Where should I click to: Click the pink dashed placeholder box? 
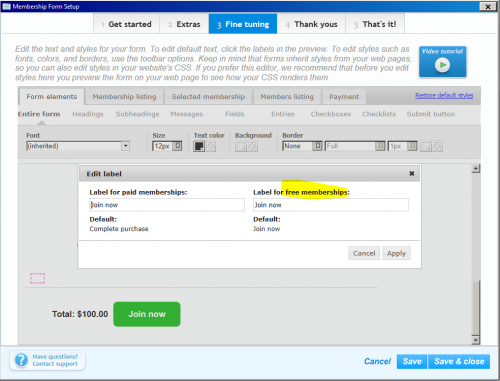pos(38,278)
